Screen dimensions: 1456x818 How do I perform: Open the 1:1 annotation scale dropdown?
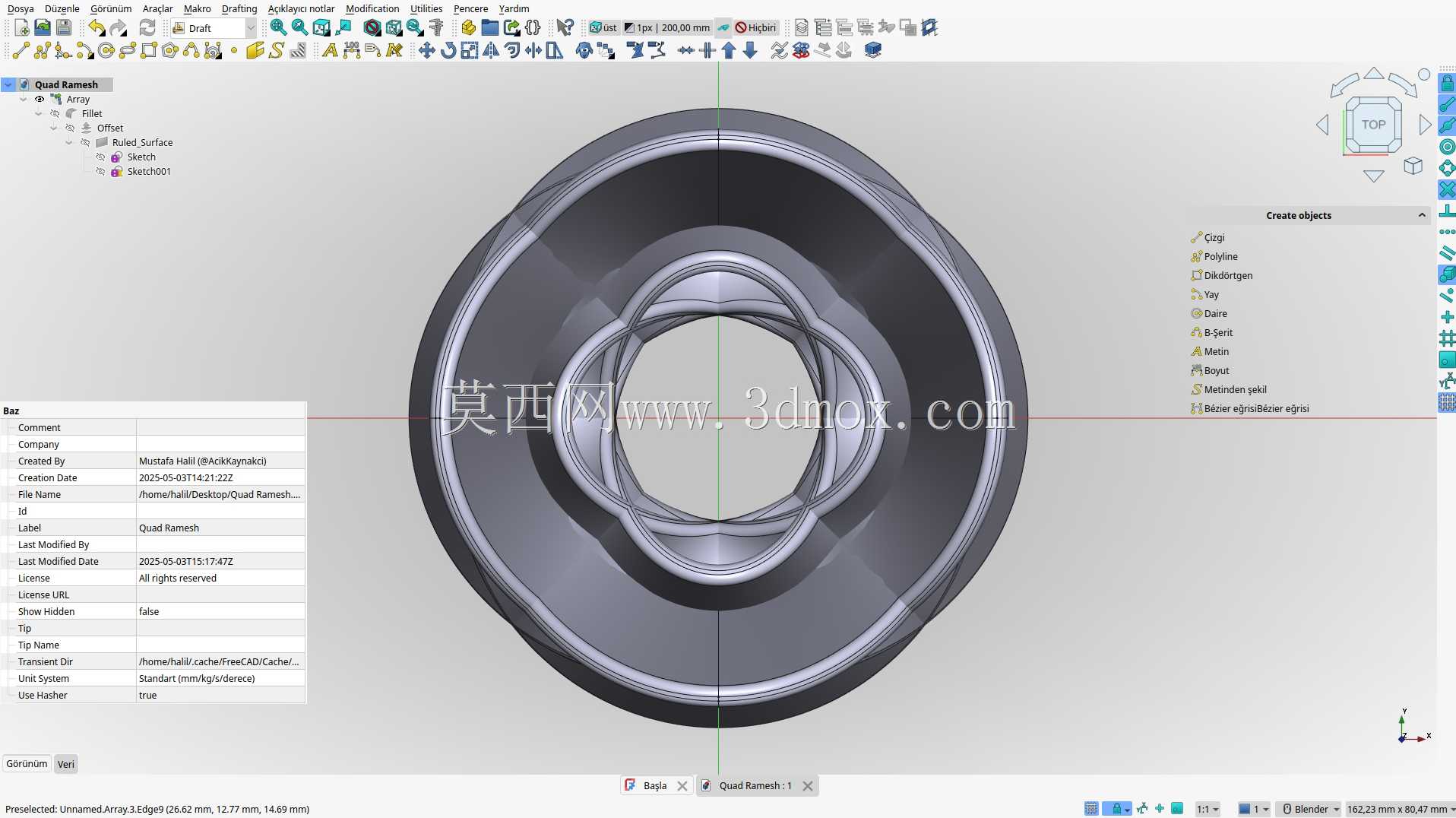1208,809
